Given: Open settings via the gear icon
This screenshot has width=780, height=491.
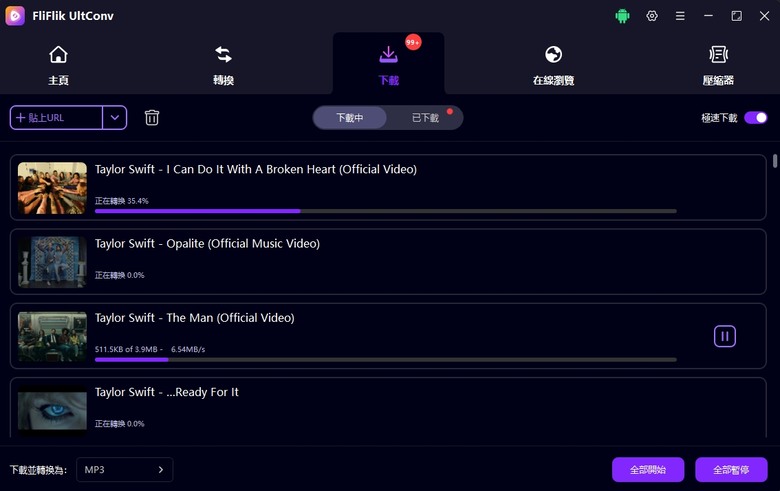Looking at the screenshot, I should pyautogui.click(x=652, y=16).
